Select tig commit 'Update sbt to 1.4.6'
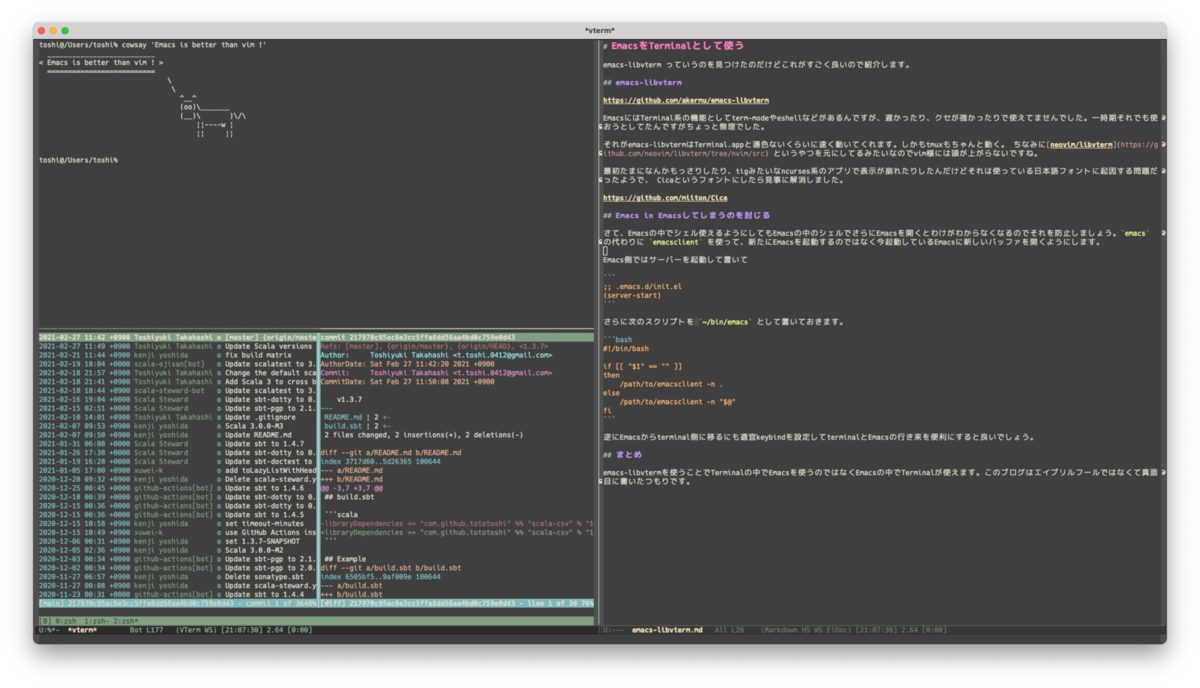 coord(178,489)
